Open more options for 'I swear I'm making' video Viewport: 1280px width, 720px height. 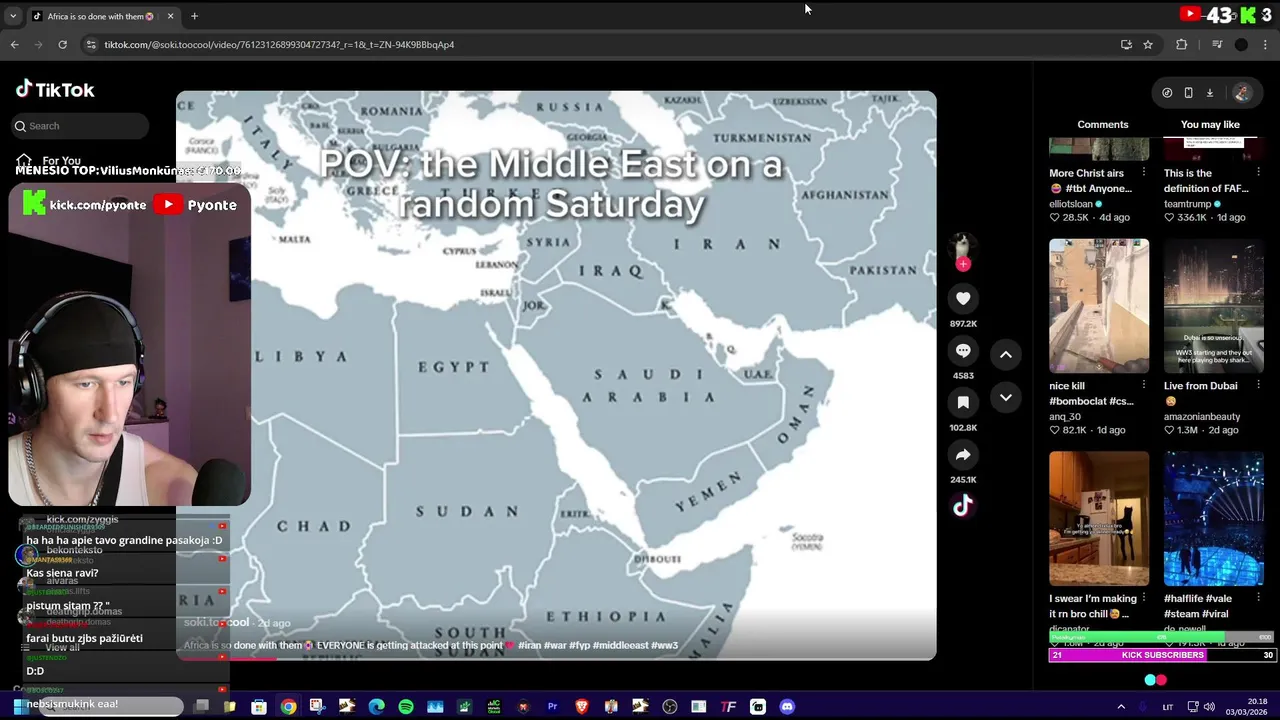(1144, 598)
